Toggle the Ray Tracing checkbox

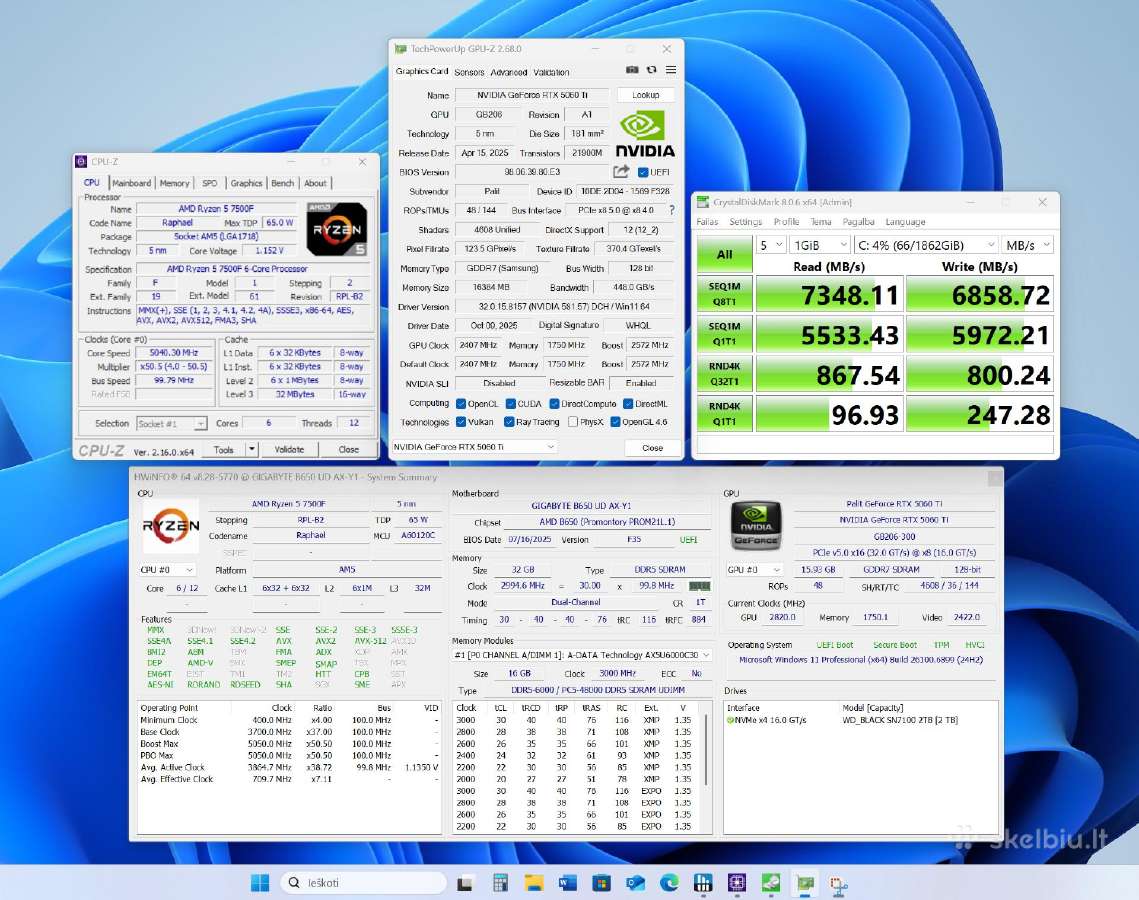click(509, 421)
